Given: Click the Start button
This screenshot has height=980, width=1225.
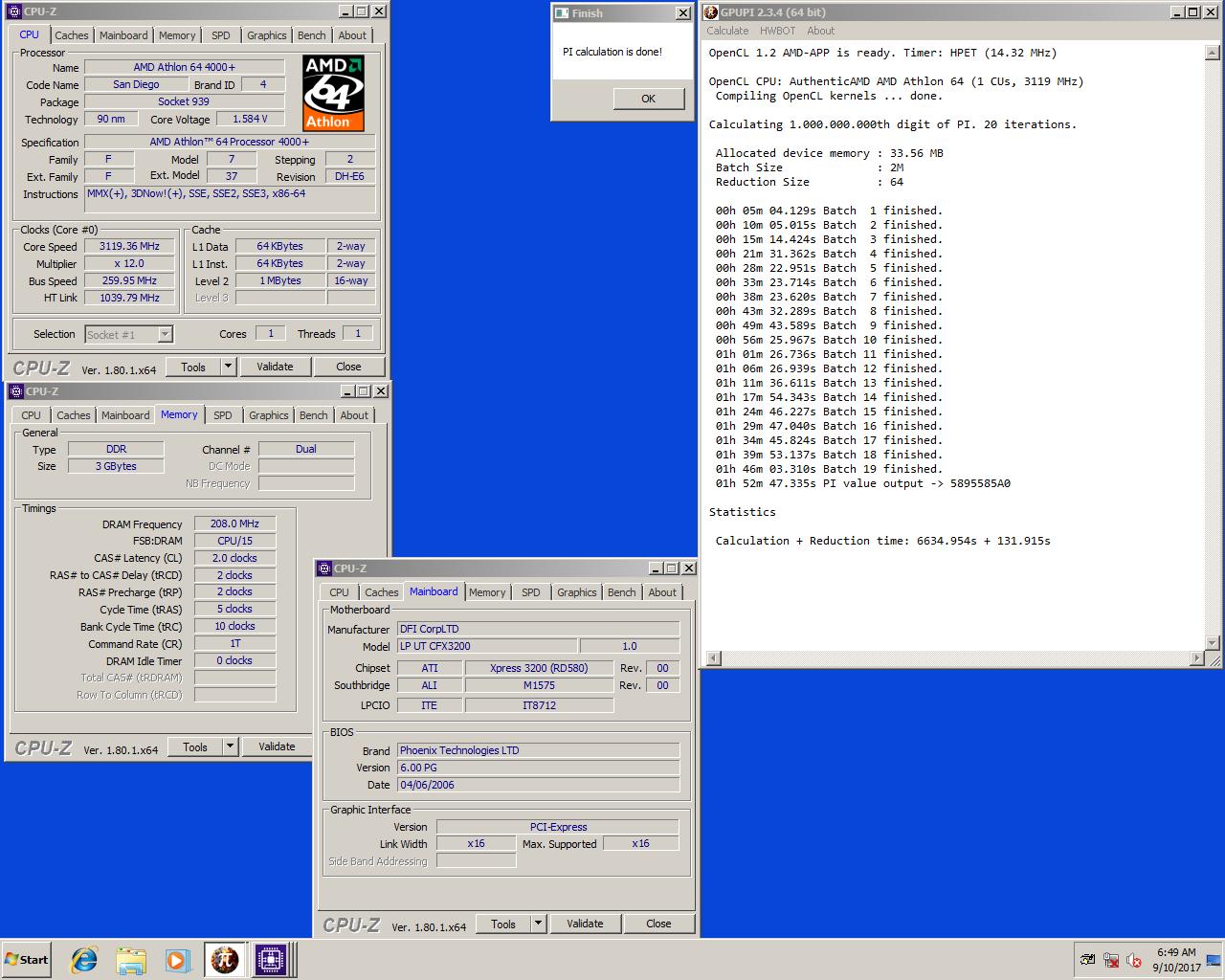Looking at the screenshot, I should tap(27, 959).
